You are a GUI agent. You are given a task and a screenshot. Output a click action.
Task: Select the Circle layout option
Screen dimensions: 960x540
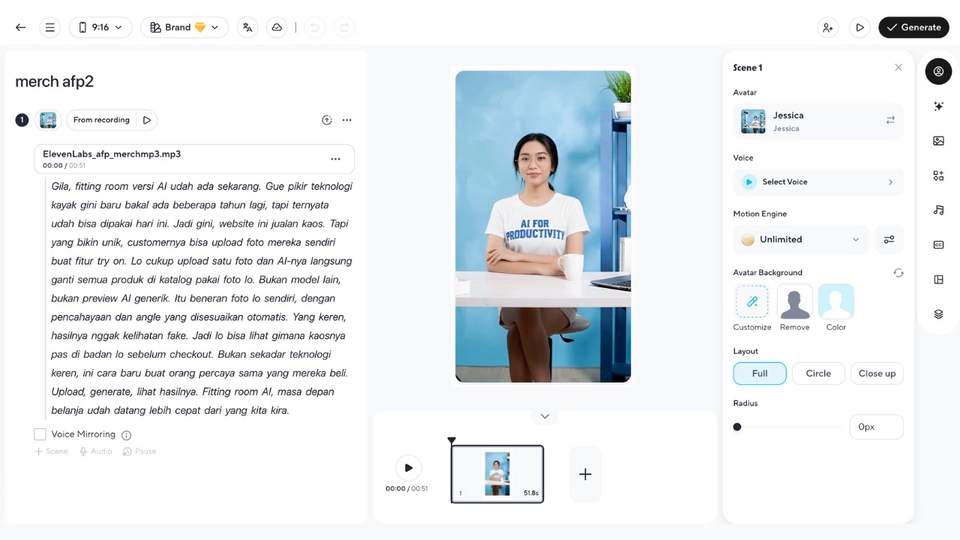pyautogui.click(x=818, y=373)
